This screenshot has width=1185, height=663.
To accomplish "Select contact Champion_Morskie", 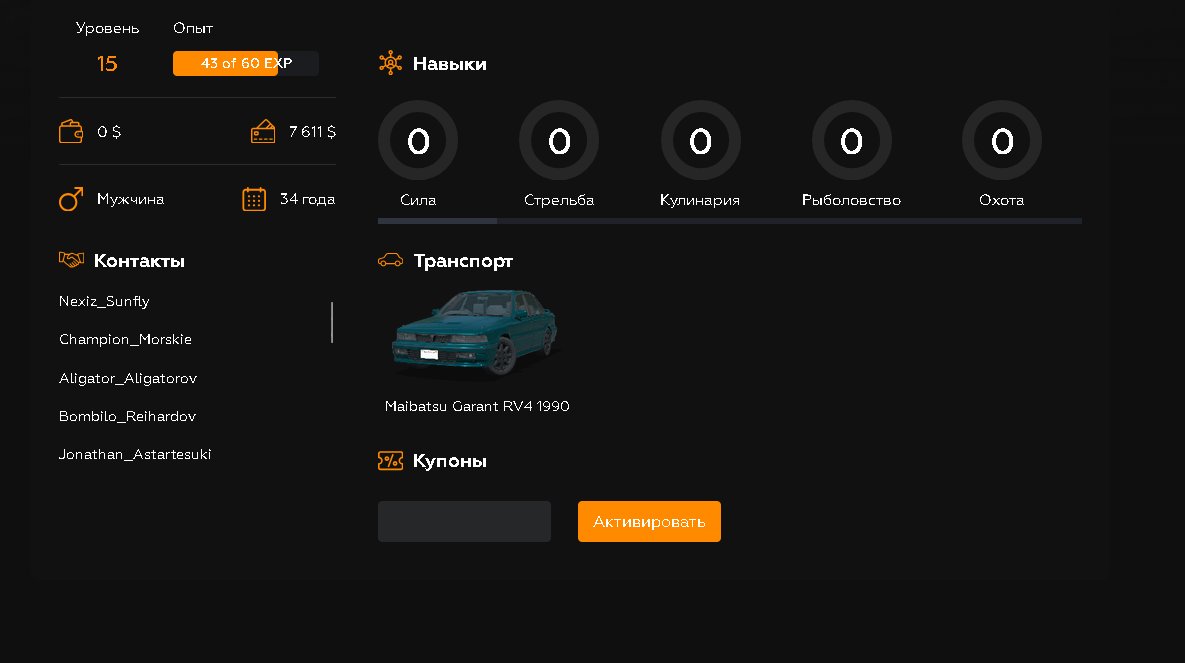I will pos(125,340).
